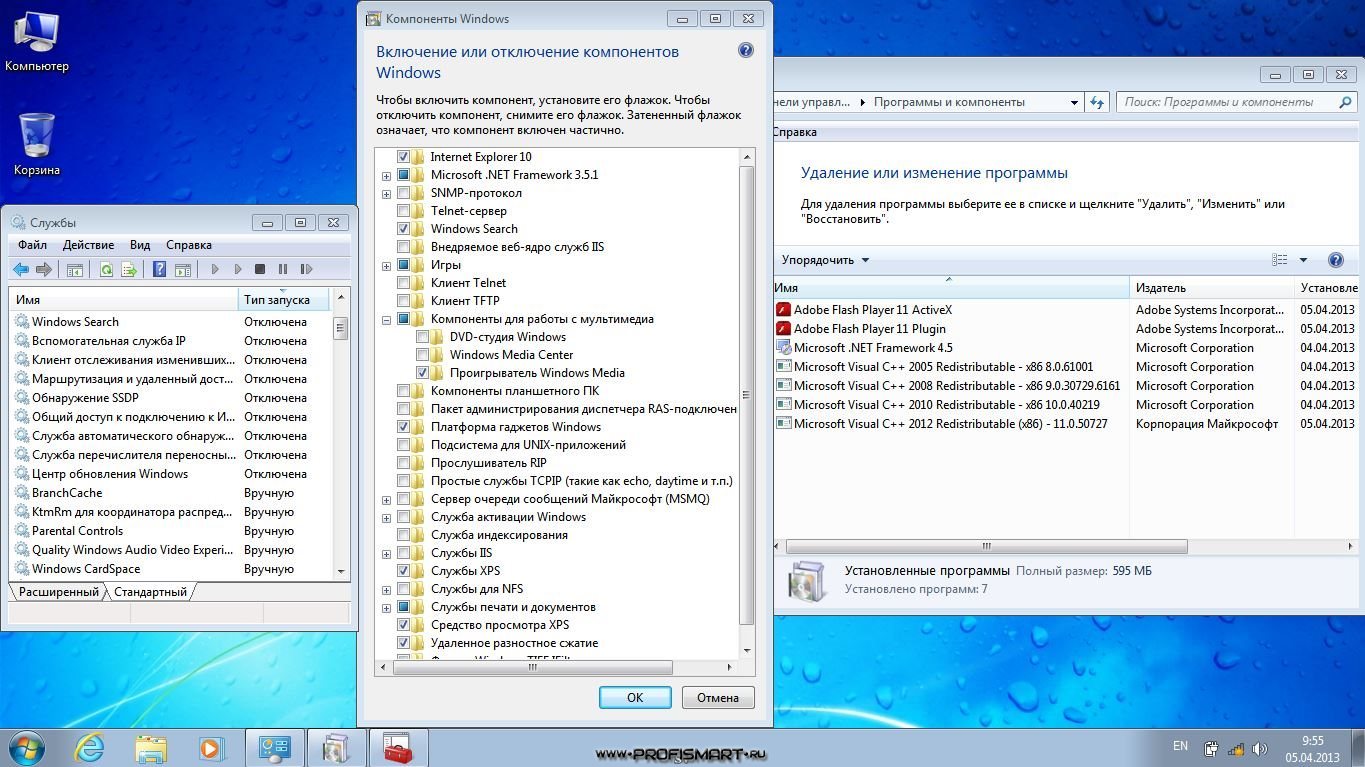This screenshot has width=1365, height=767.
Task: Open the Компьютер desktop icon
Action: 37,41
